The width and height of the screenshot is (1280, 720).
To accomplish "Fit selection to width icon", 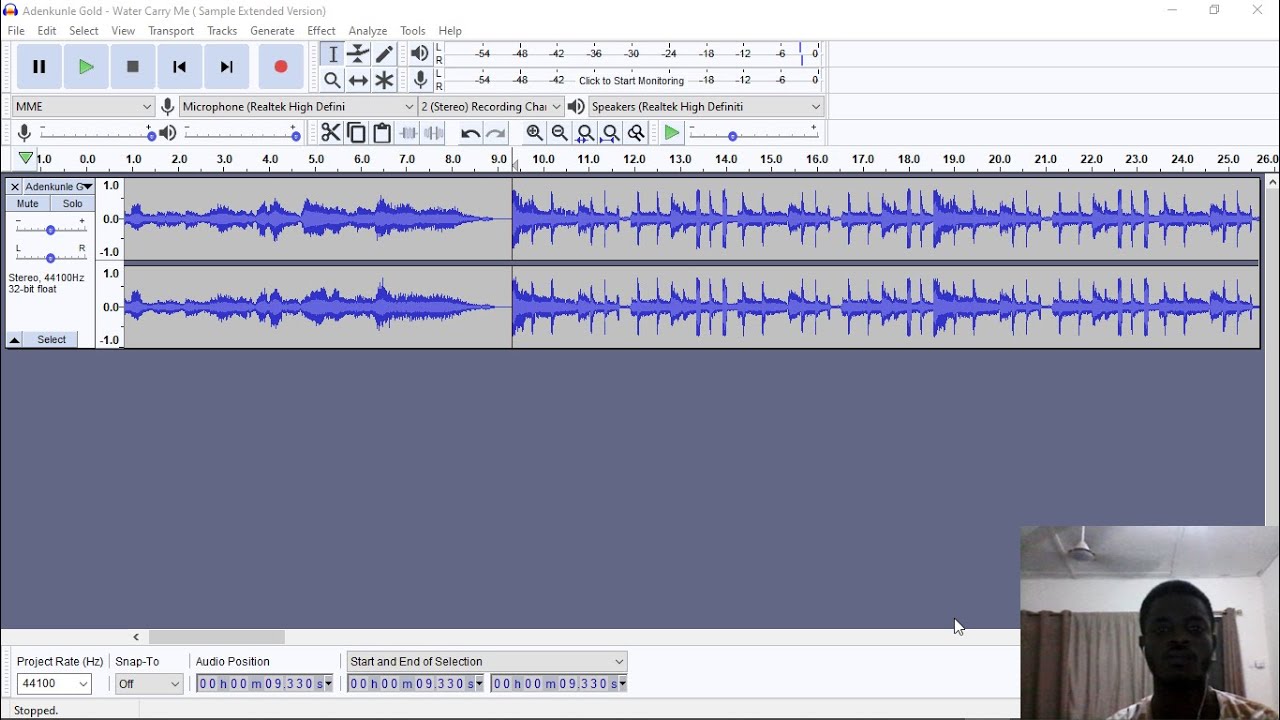I will coord(586,133).
